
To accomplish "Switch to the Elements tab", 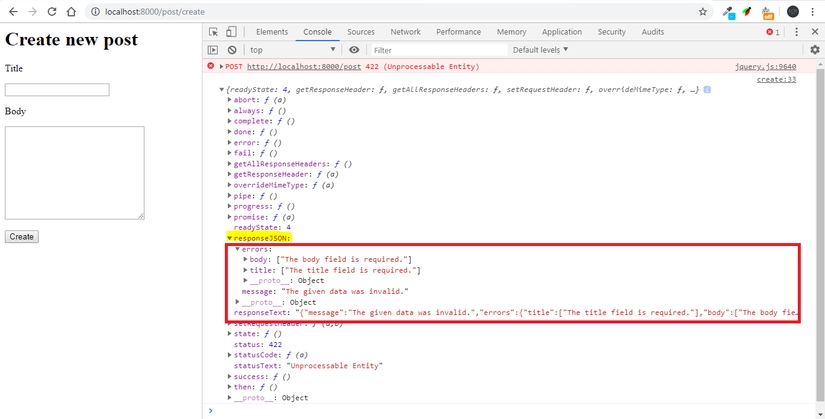I will tap(271, 32).
